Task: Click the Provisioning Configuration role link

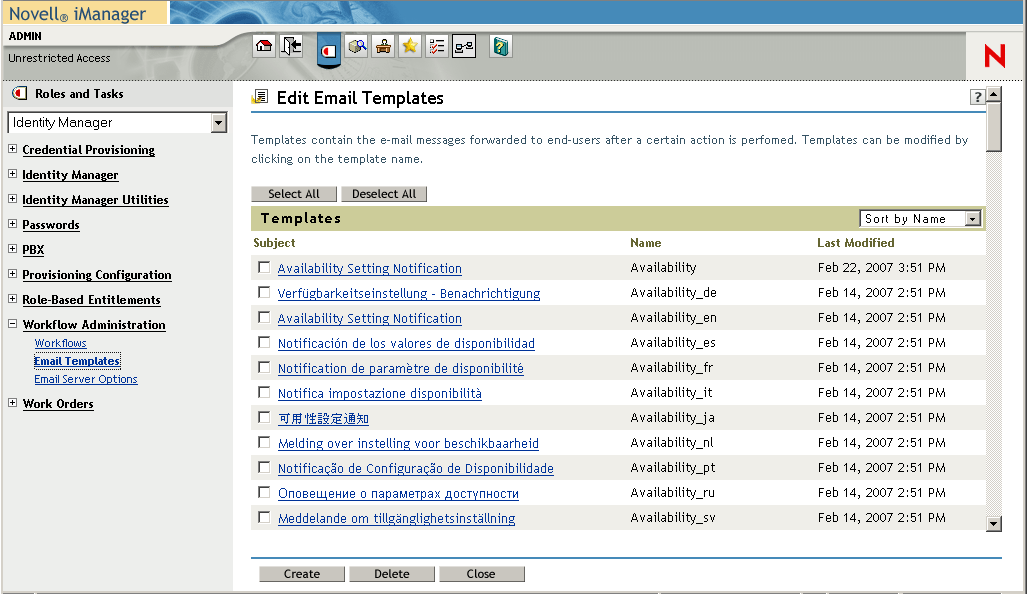Action: 97,275
